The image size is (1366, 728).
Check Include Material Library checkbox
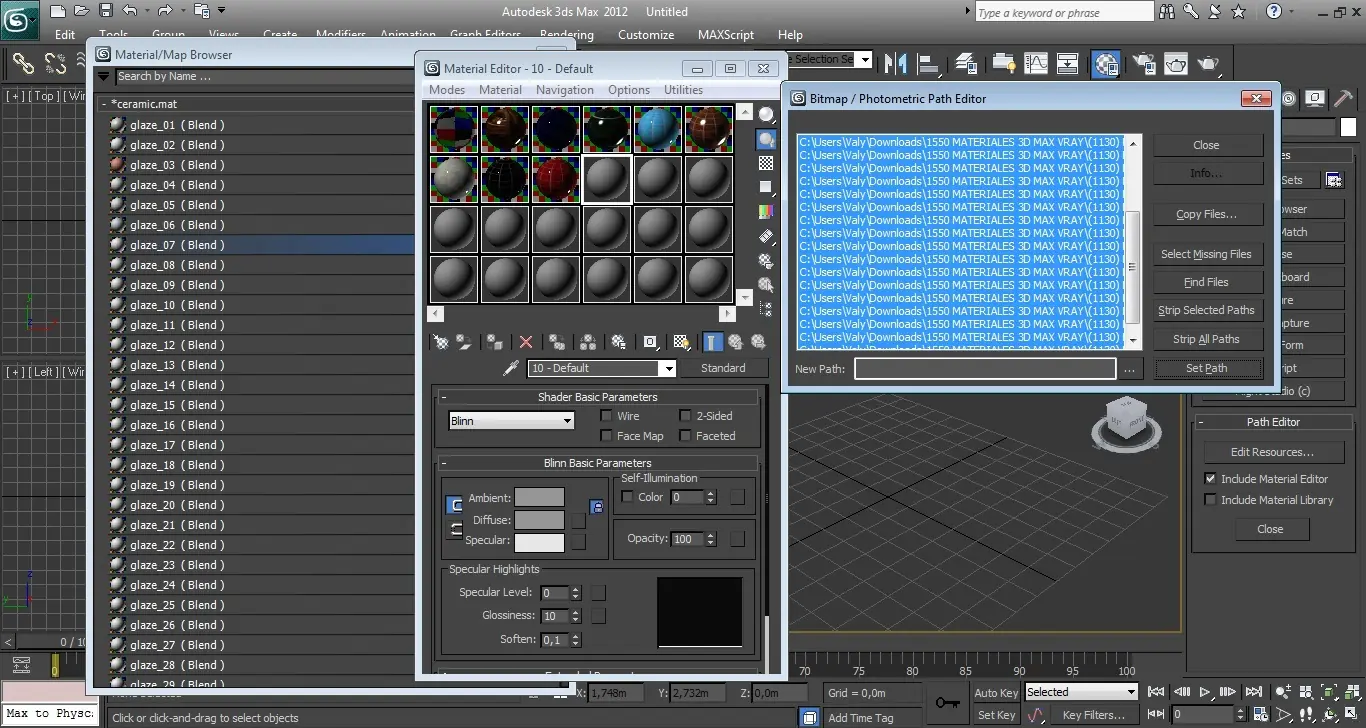coord(1210,500)
